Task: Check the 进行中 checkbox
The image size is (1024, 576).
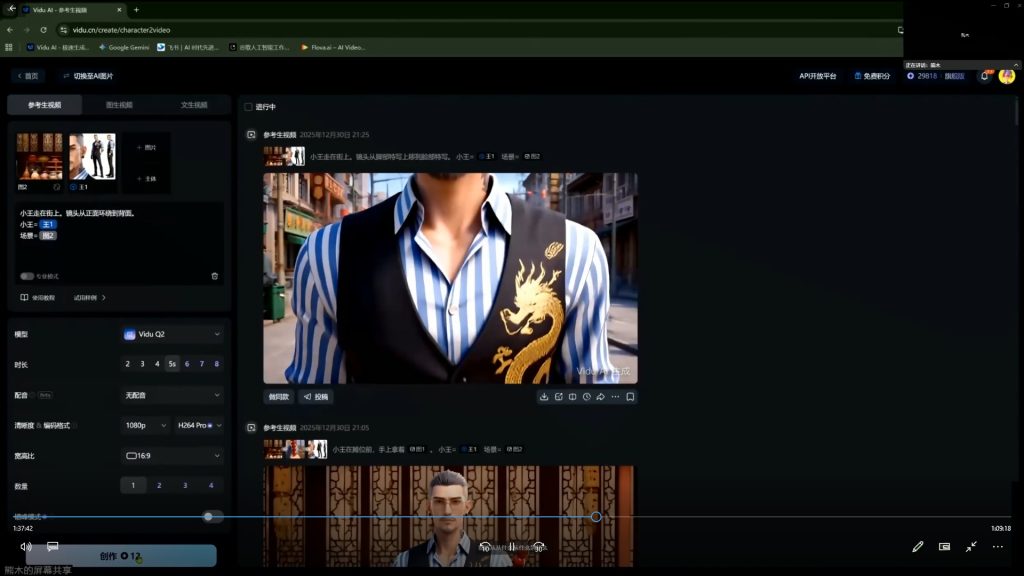Action: pos(249,107)
